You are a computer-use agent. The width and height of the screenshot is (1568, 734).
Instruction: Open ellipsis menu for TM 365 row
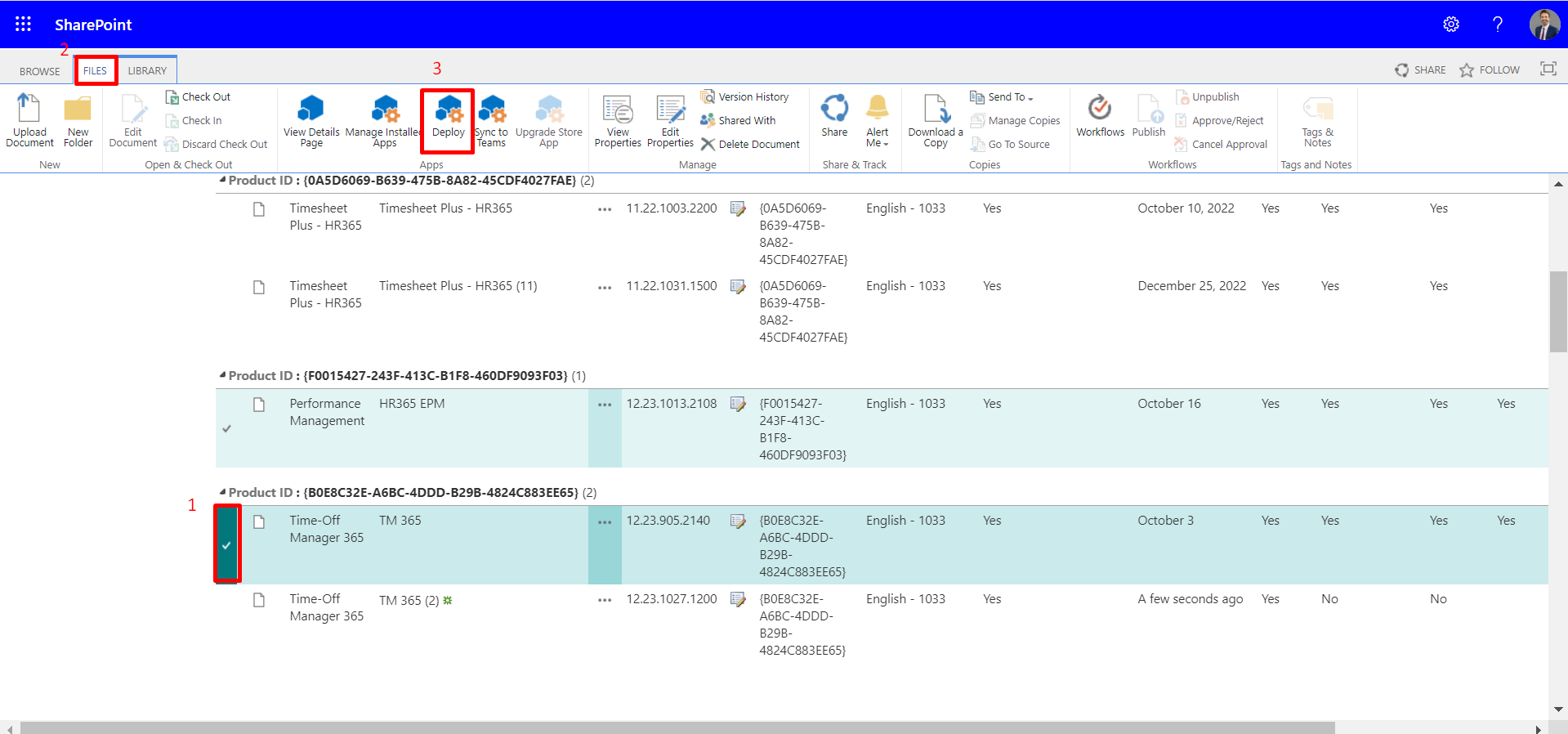pos(605,522)
